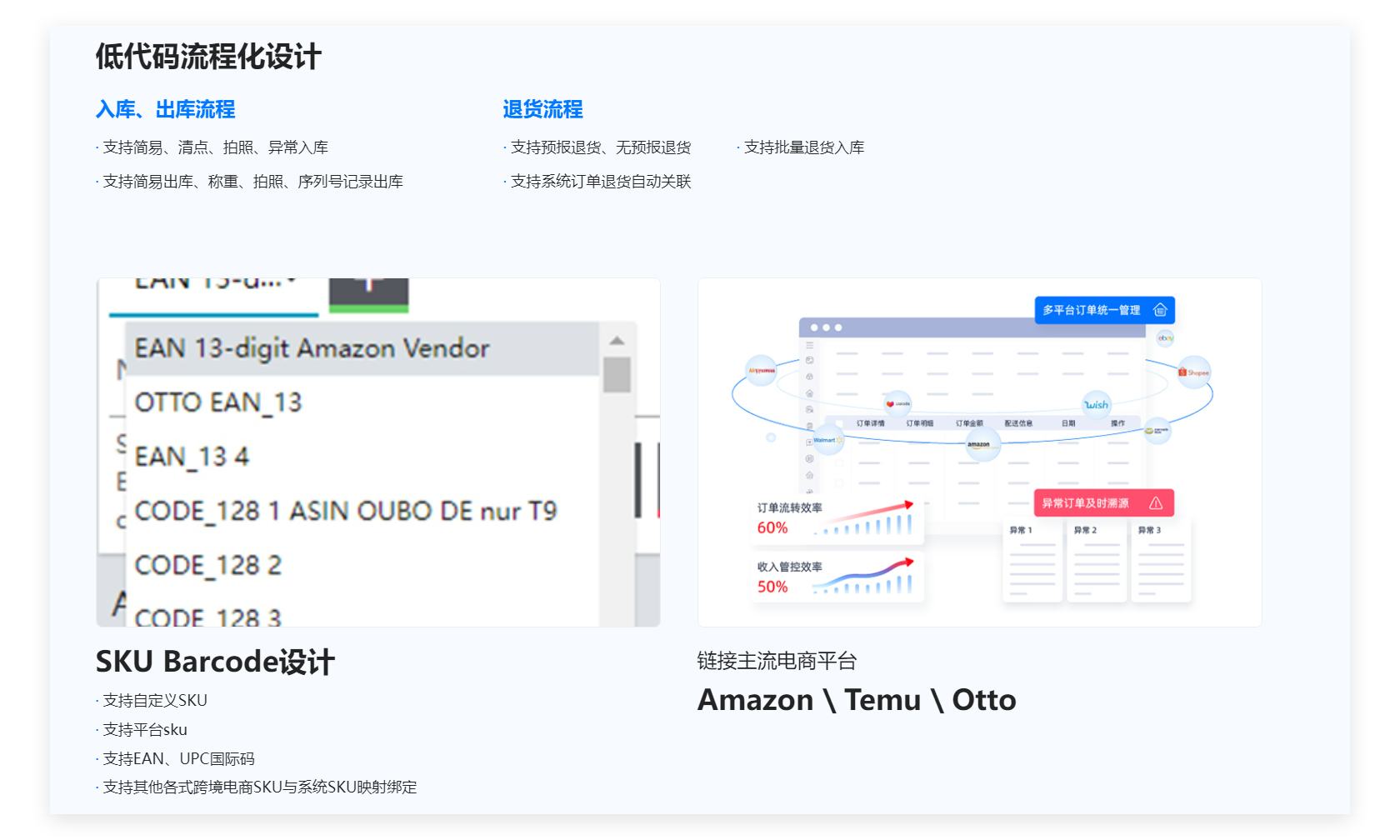Image resolution: width=1400 pixels, height=840 pixels.
Task: Click the hamburger menu icon in the mock window sidebar
Action: point(809,345)
